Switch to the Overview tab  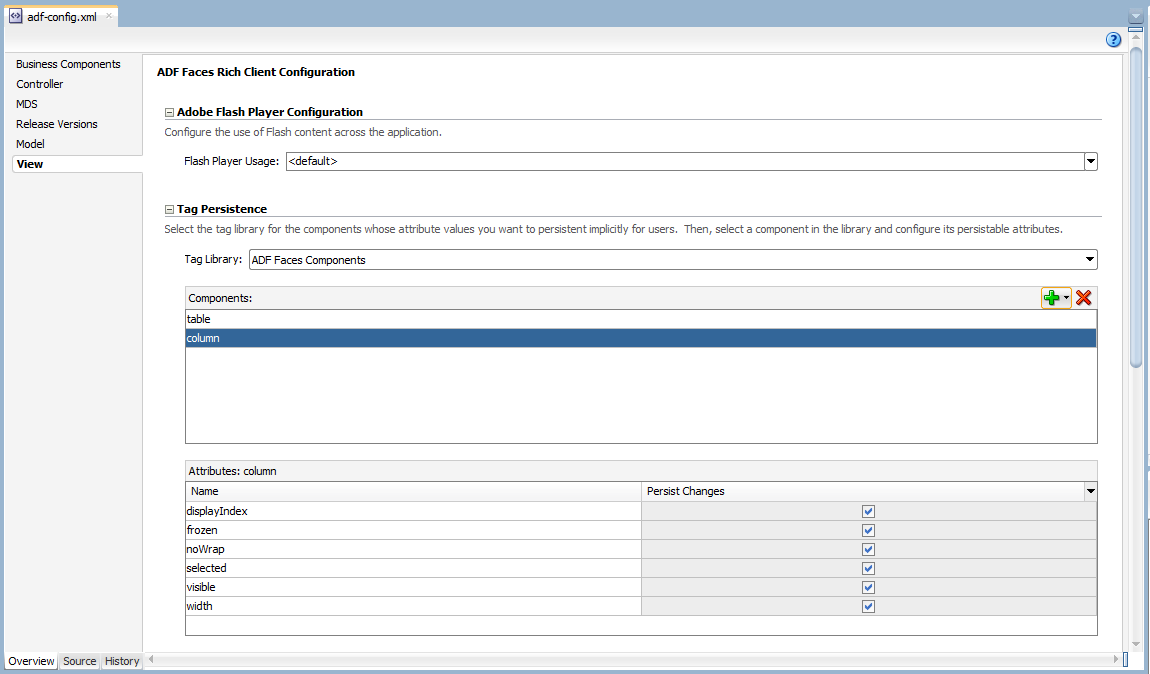(31, 661)
